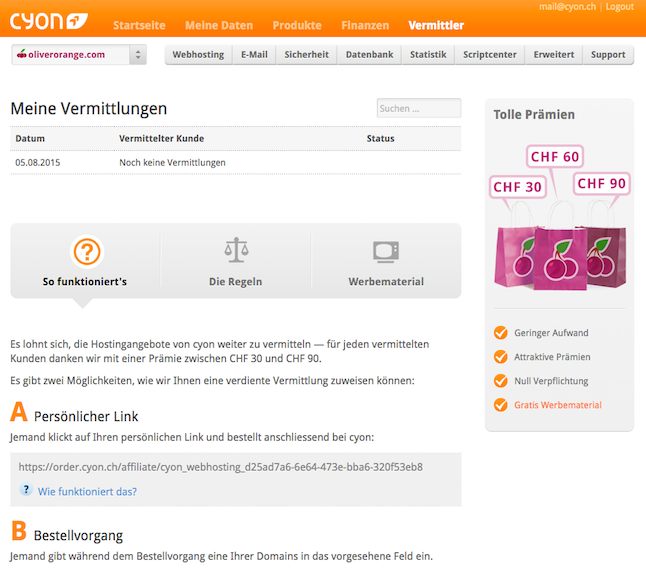Click the checkmark beside Attraktive Prämien
Image resolution: width=646 pixels, height=582 pixels.
point(501,357)
